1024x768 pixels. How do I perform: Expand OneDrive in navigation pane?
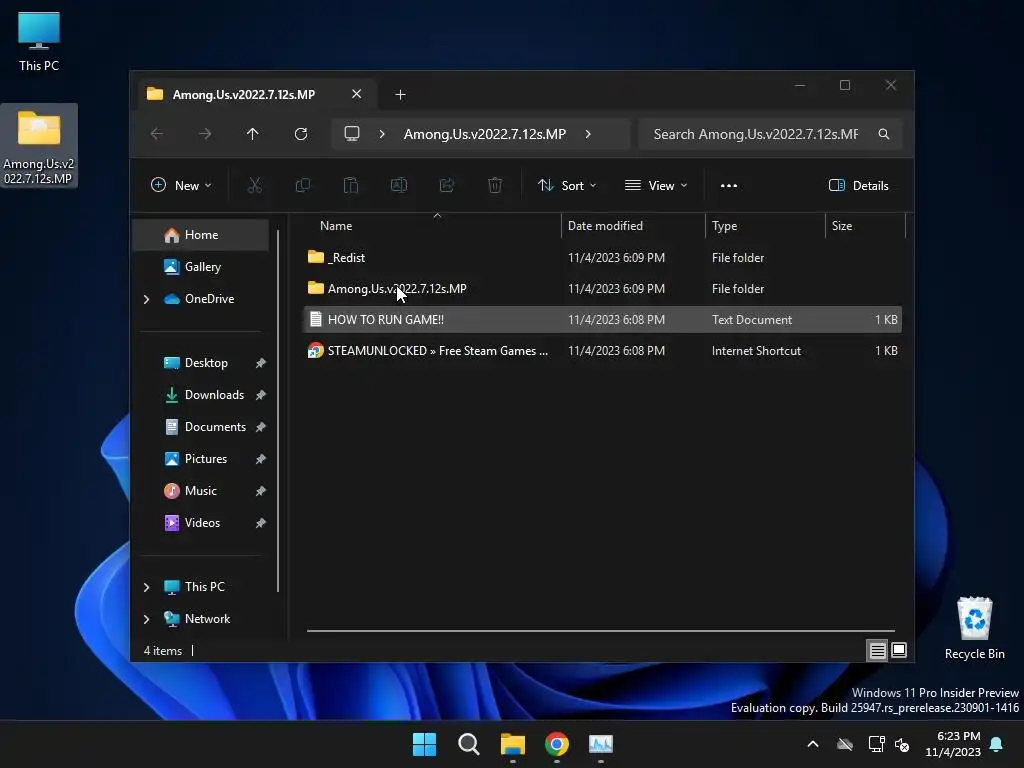pyautogui.click(x=146, y=299)
